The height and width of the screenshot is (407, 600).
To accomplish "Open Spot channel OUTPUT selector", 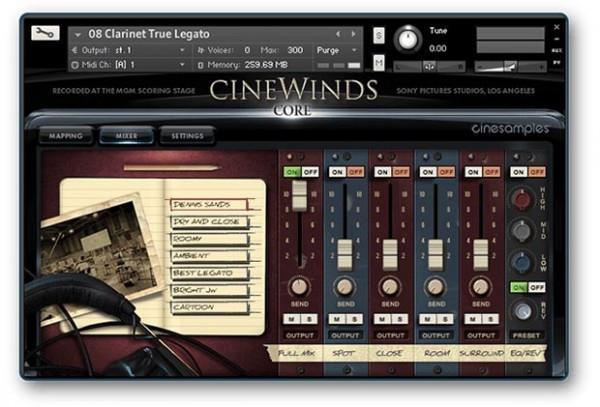I will point(345,335).
